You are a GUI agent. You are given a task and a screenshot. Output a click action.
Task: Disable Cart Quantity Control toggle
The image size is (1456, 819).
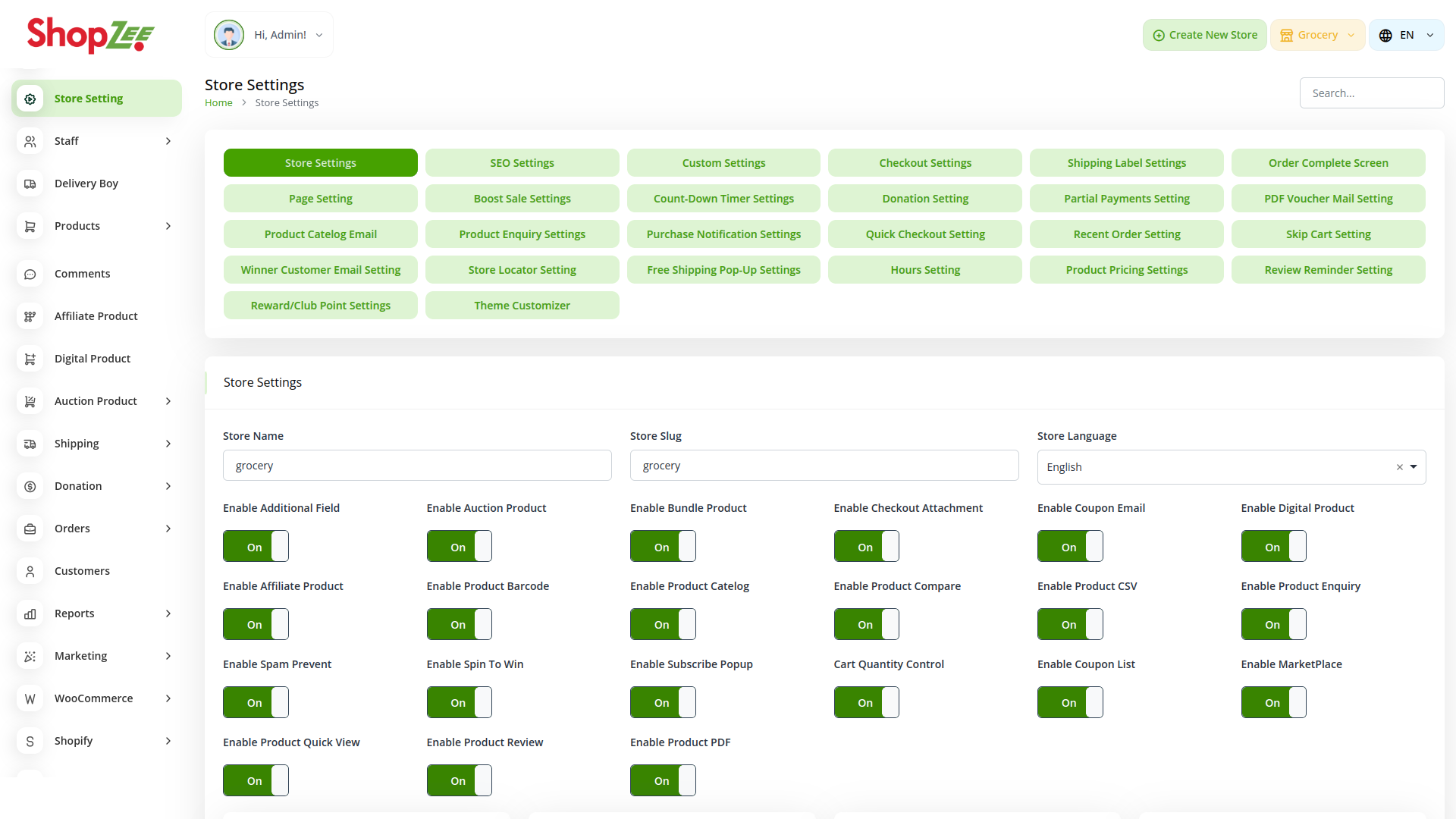pos(866,702)
